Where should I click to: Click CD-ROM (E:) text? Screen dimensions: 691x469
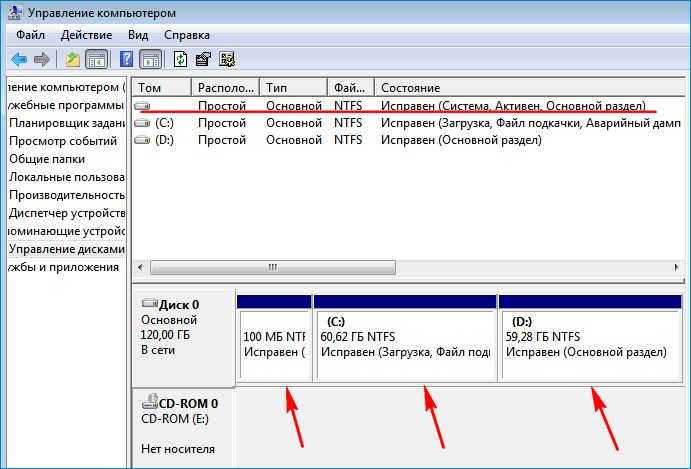175,419
